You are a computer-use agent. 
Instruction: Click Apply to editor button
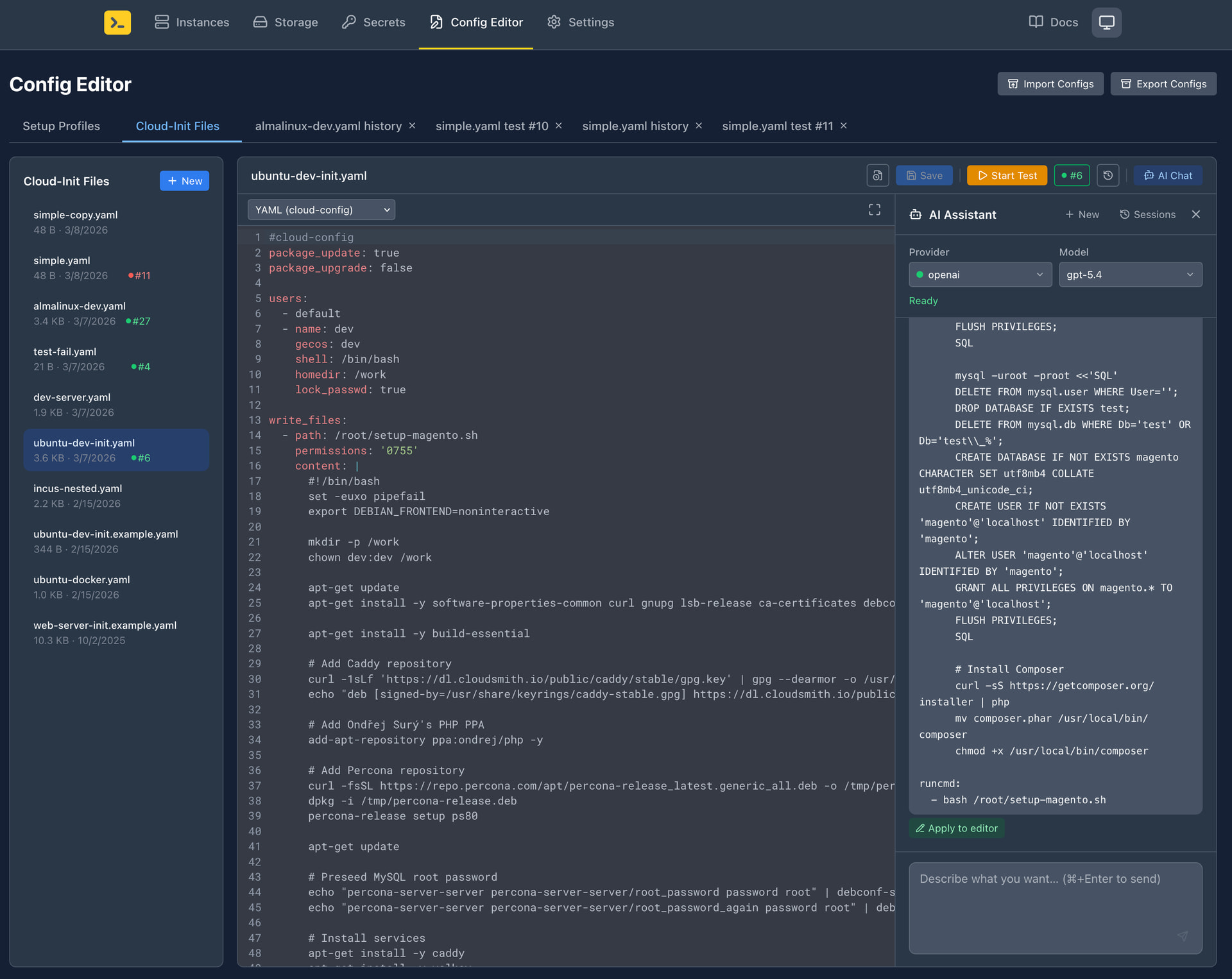click(x=956, y=828)
